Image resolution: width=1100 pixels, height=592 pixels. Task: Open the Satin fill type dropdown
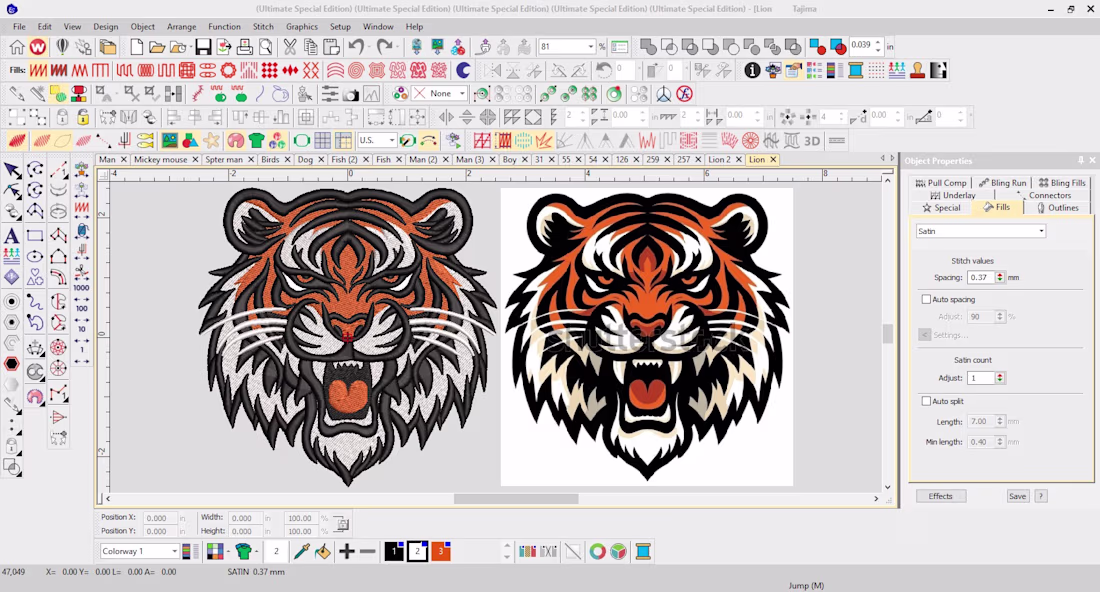click(x=981, y=231)
